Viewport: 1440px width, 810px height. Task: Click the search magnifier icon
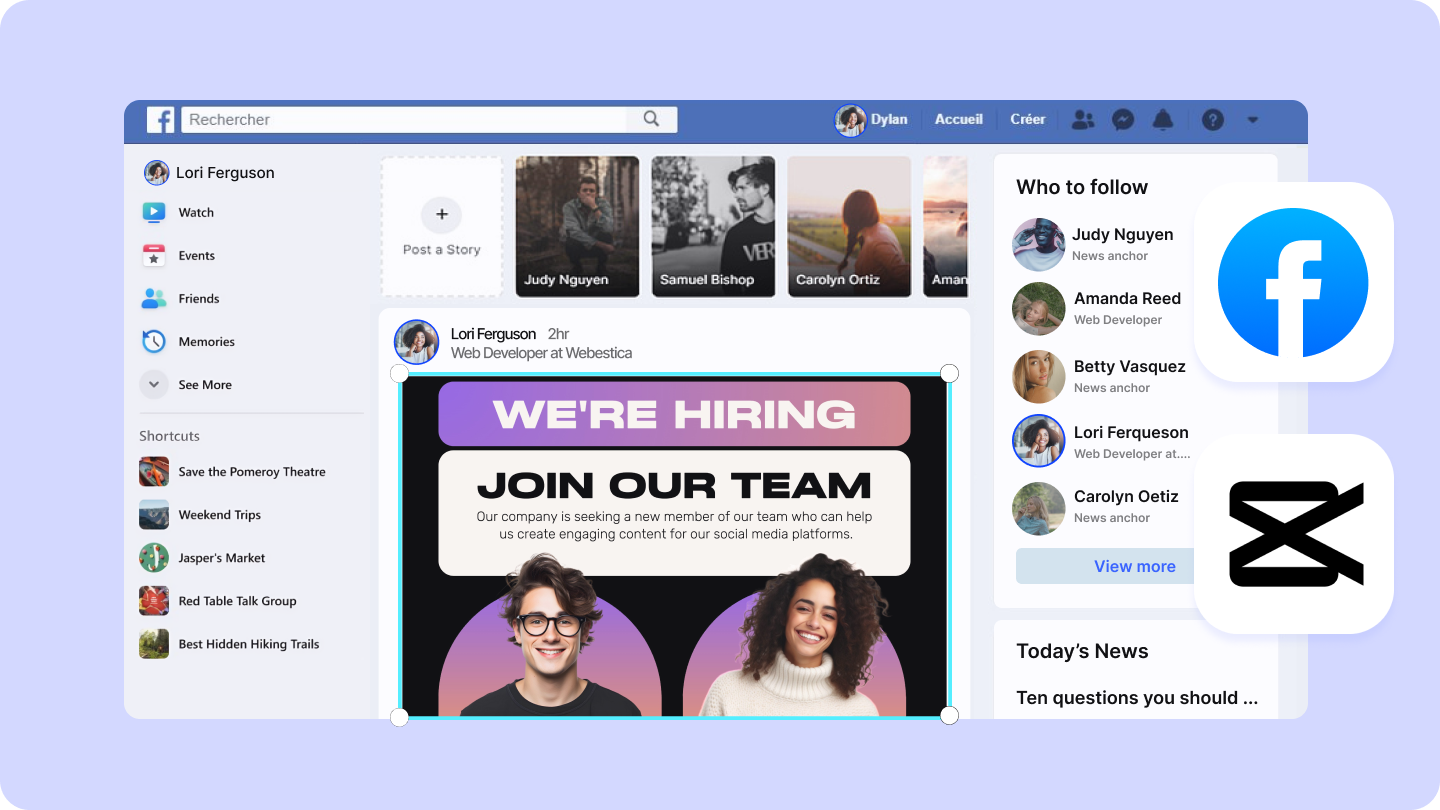point(652,119)
